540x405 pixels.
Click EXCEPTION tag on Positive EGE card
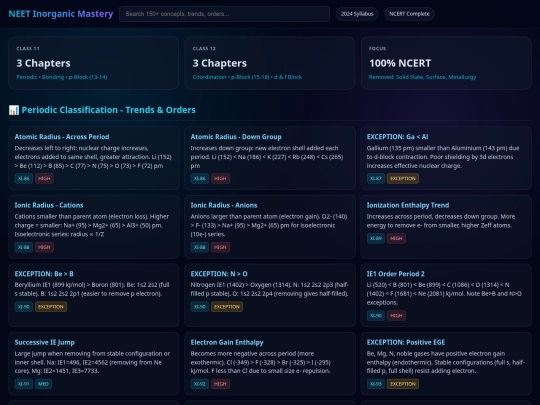point(403,384)
